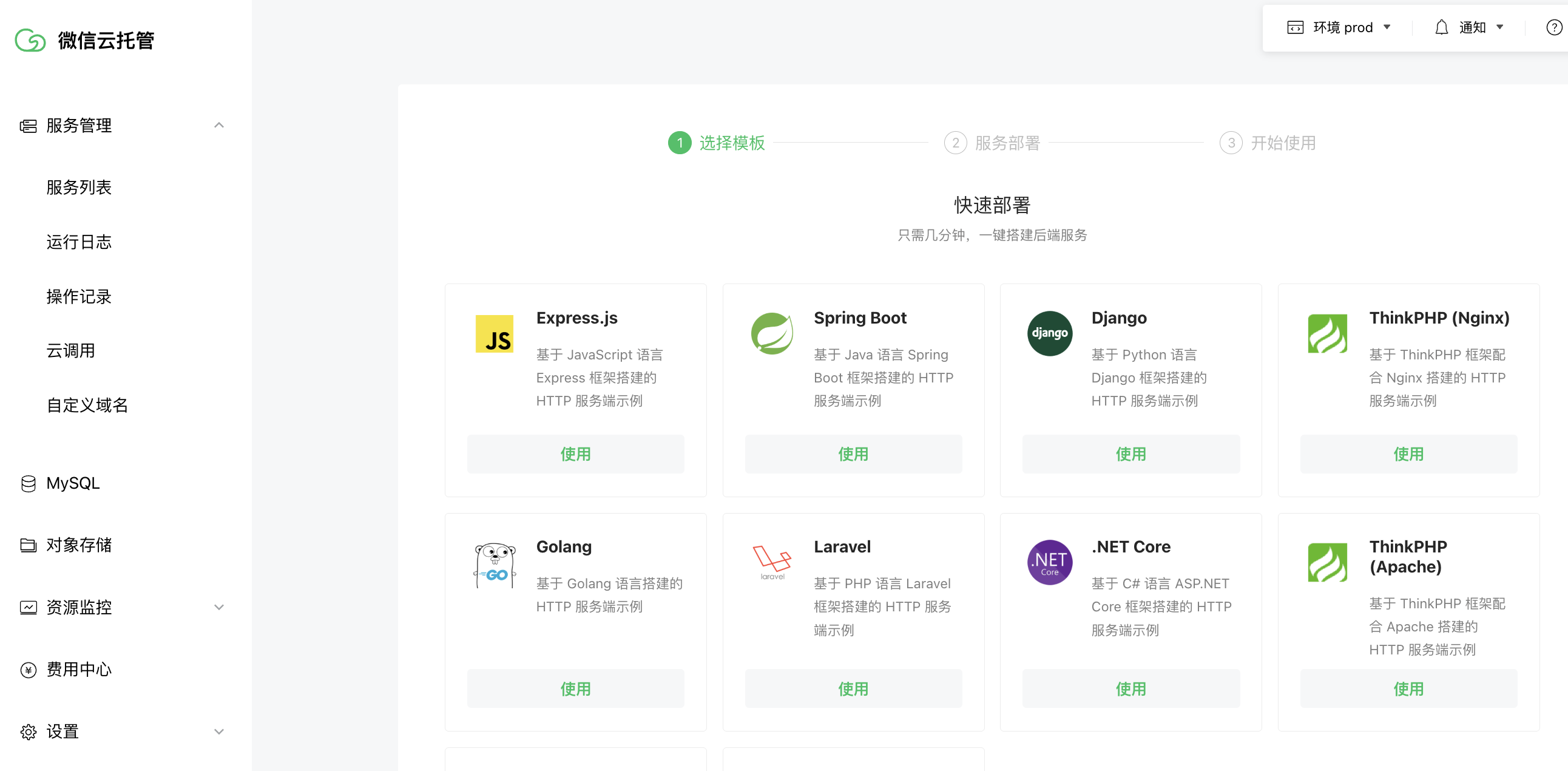Click the WeChat Cloud Hosting logo icon
1568x771 pixels.
pyautogui.click(x=30, y=41)
